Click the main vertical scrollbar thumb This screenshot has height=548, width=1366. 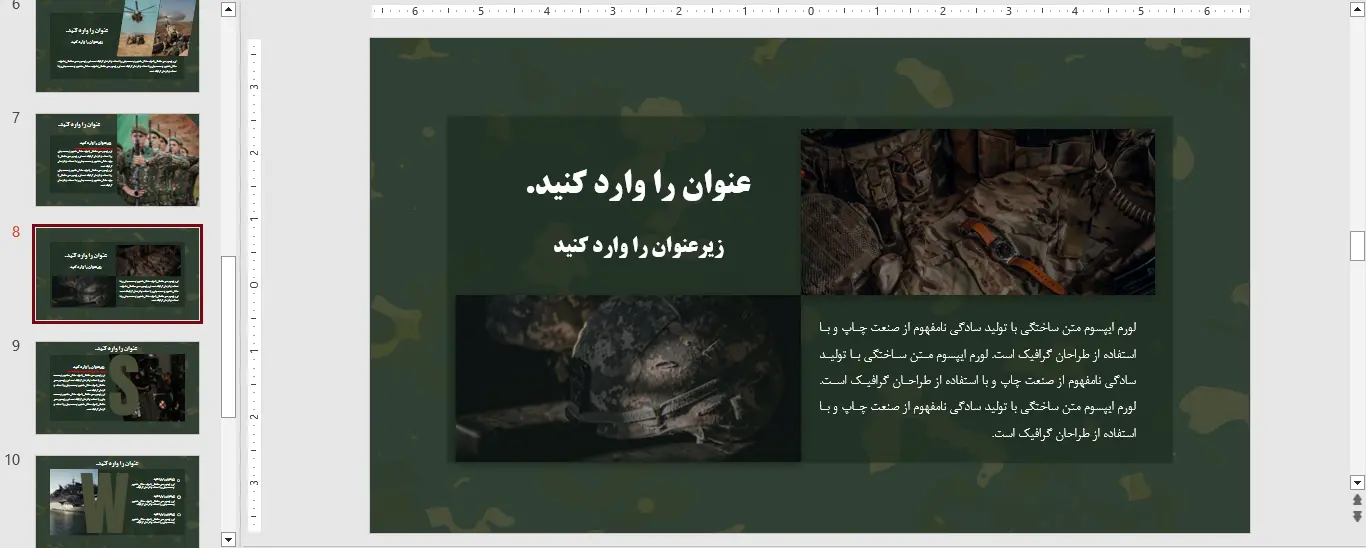[1357, 245]
